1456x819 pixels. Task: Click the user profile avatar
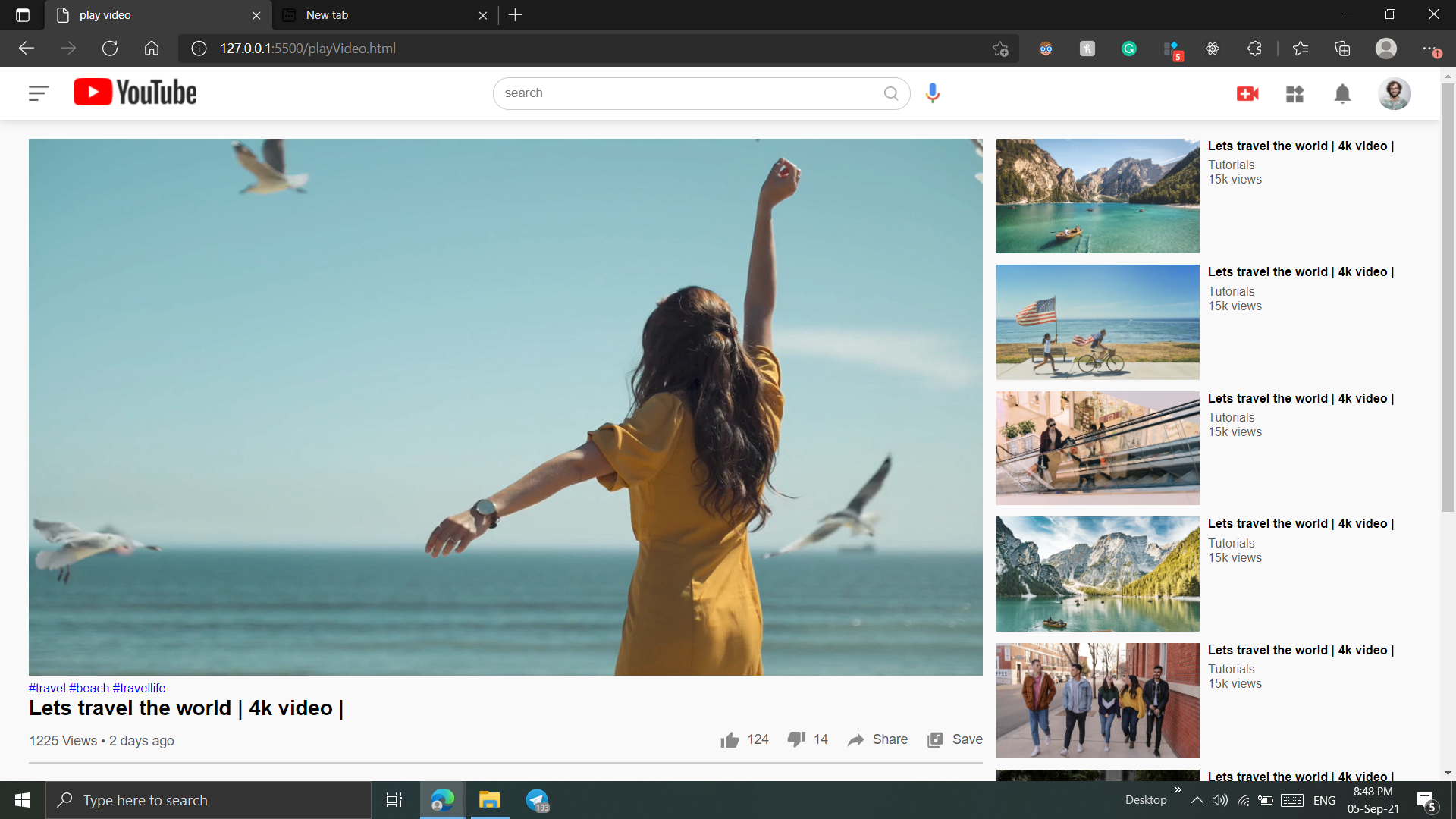pyautogui.click(x=1394, y=94)
